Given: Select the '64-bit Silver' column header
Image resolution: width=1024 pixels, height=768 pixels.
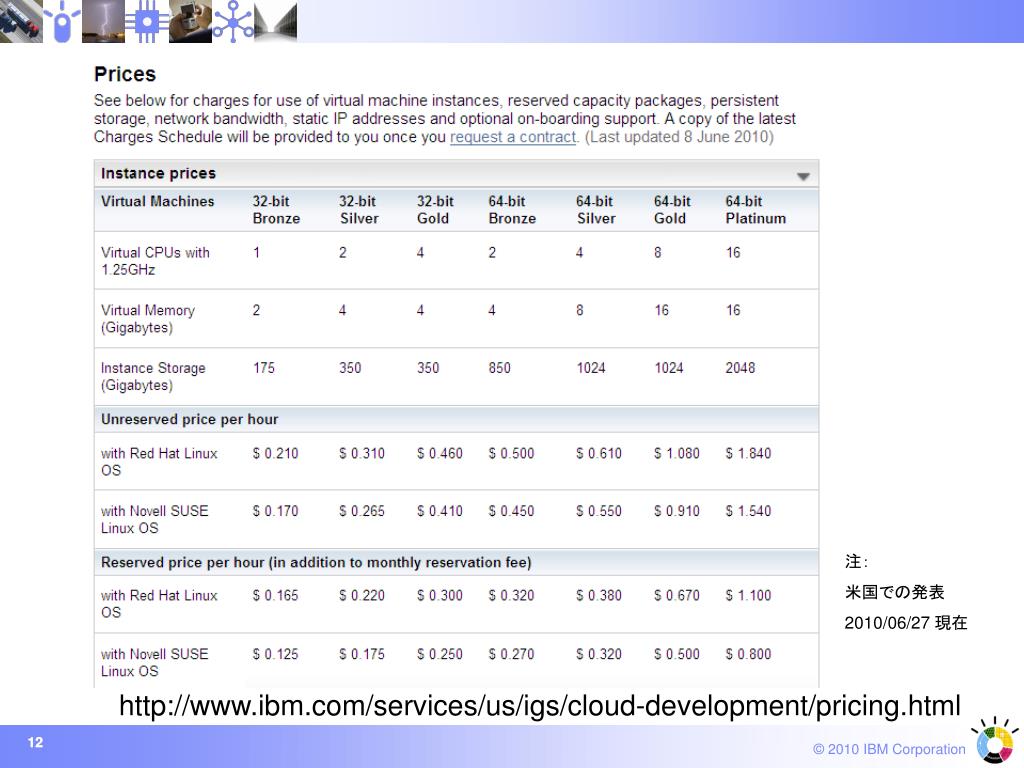Looking at the screenshot, I should 596,210.
